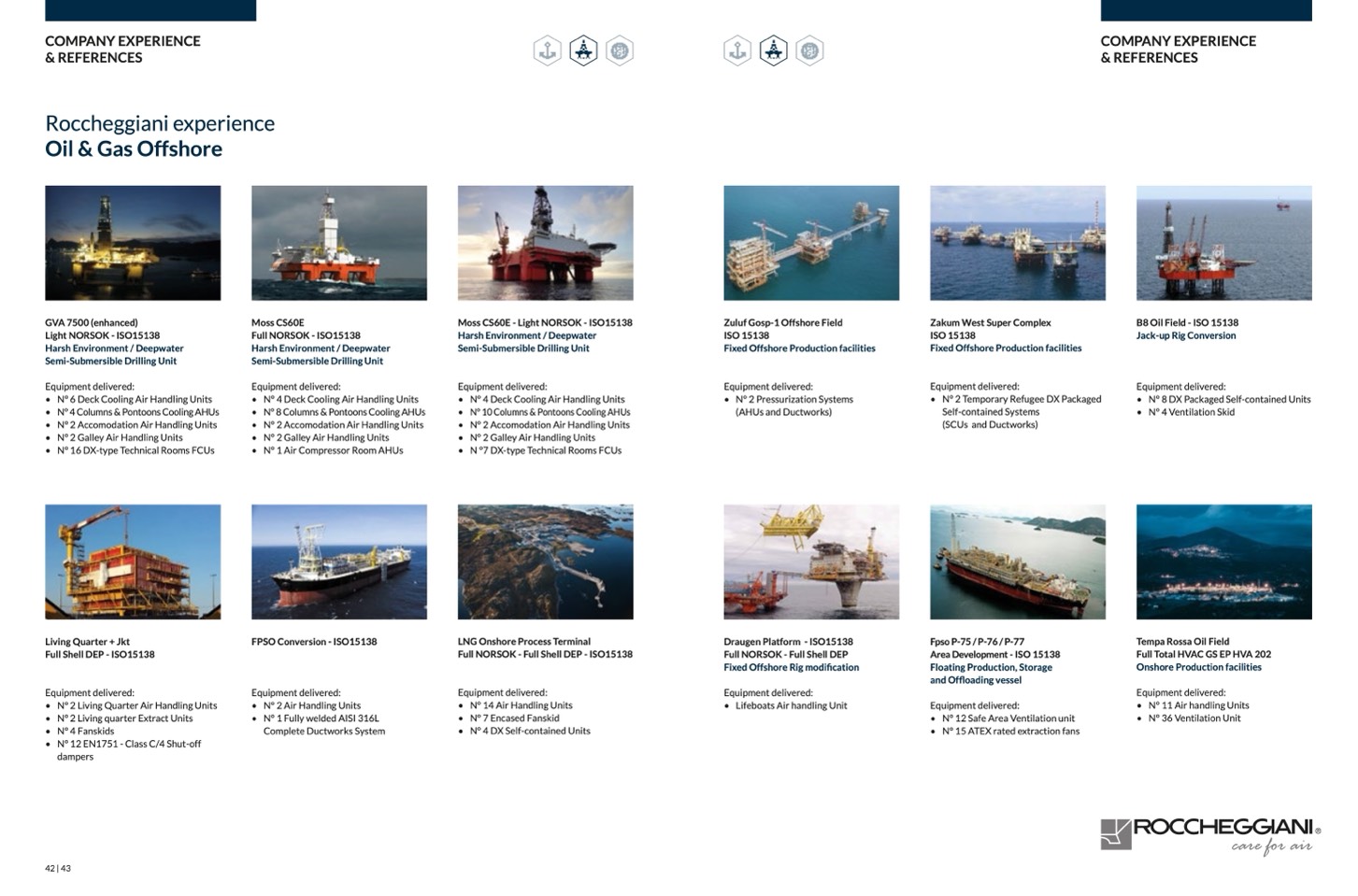The image size is (1358, 896).
Task: Click the Fpso P-75 / P-76 / P-77 title
Action: (977, 642)
